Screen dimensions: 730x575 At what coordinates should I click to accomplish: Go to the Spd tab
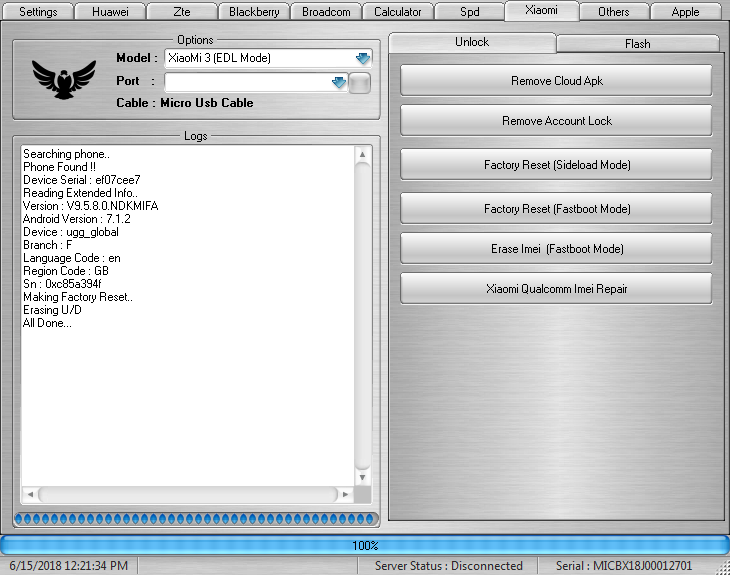pos(469,12)
